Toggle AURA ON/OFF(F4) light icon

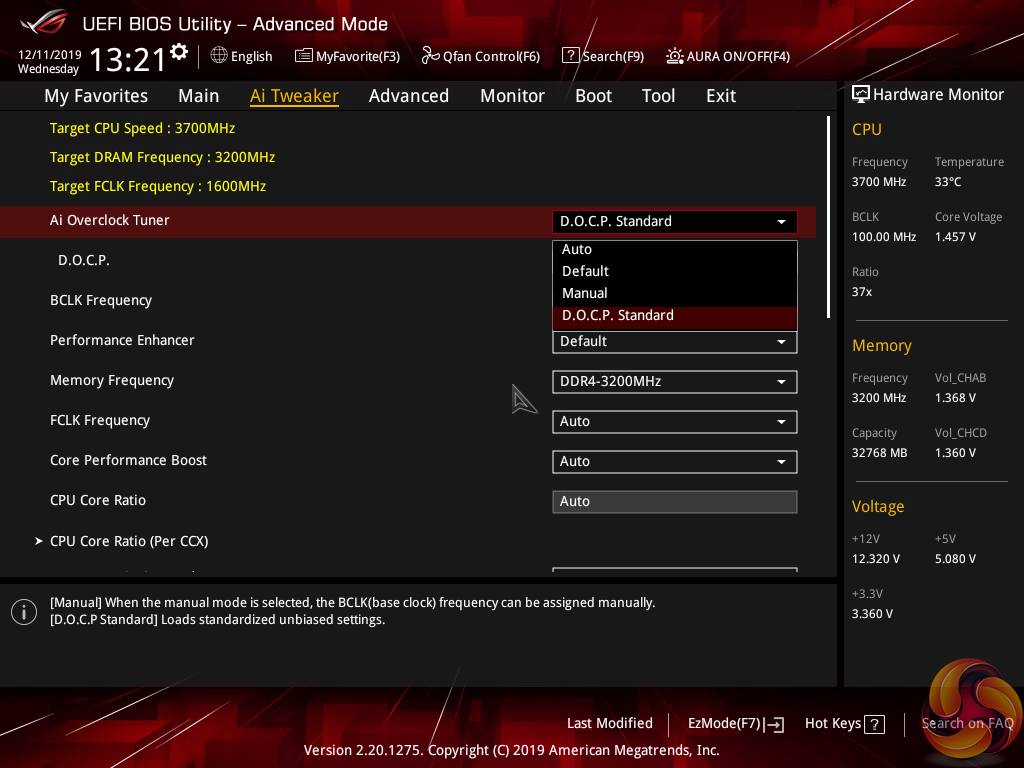point(675,56)
